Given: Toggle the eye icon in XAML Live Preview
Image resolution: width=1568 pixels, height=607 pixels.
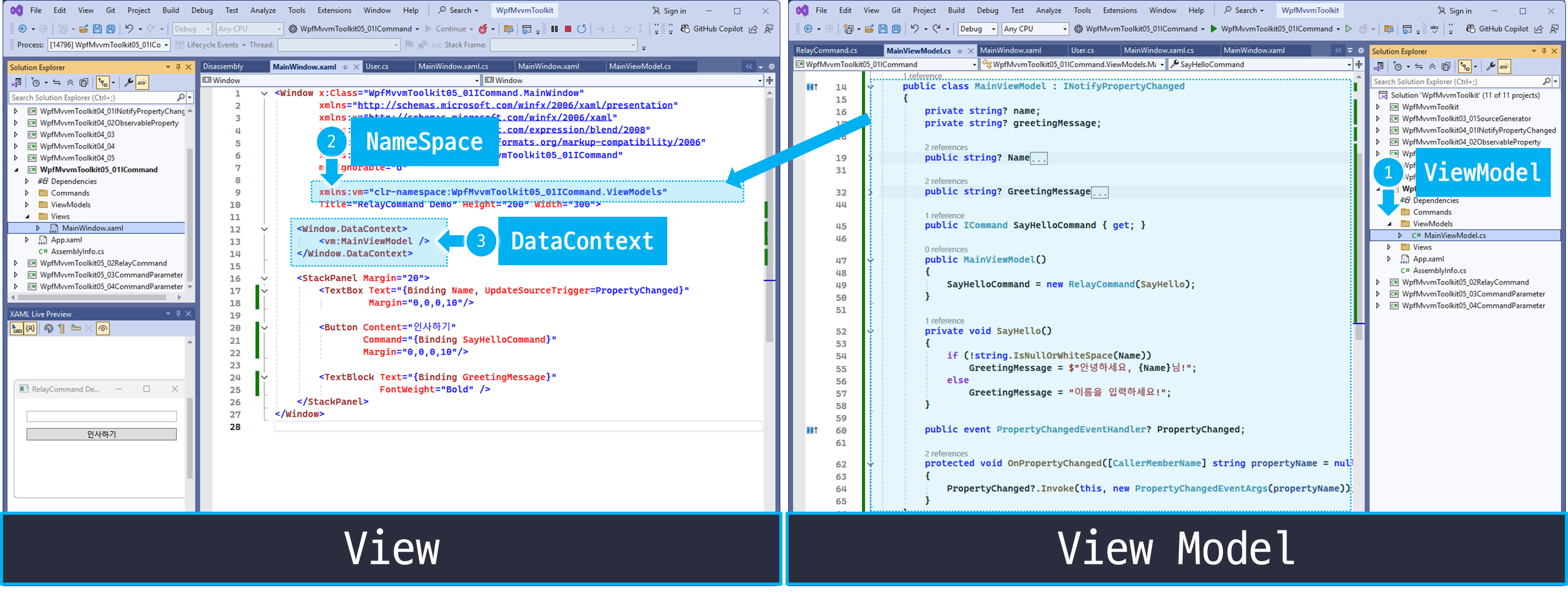Looking at the screenshot, I should (103, 328).
